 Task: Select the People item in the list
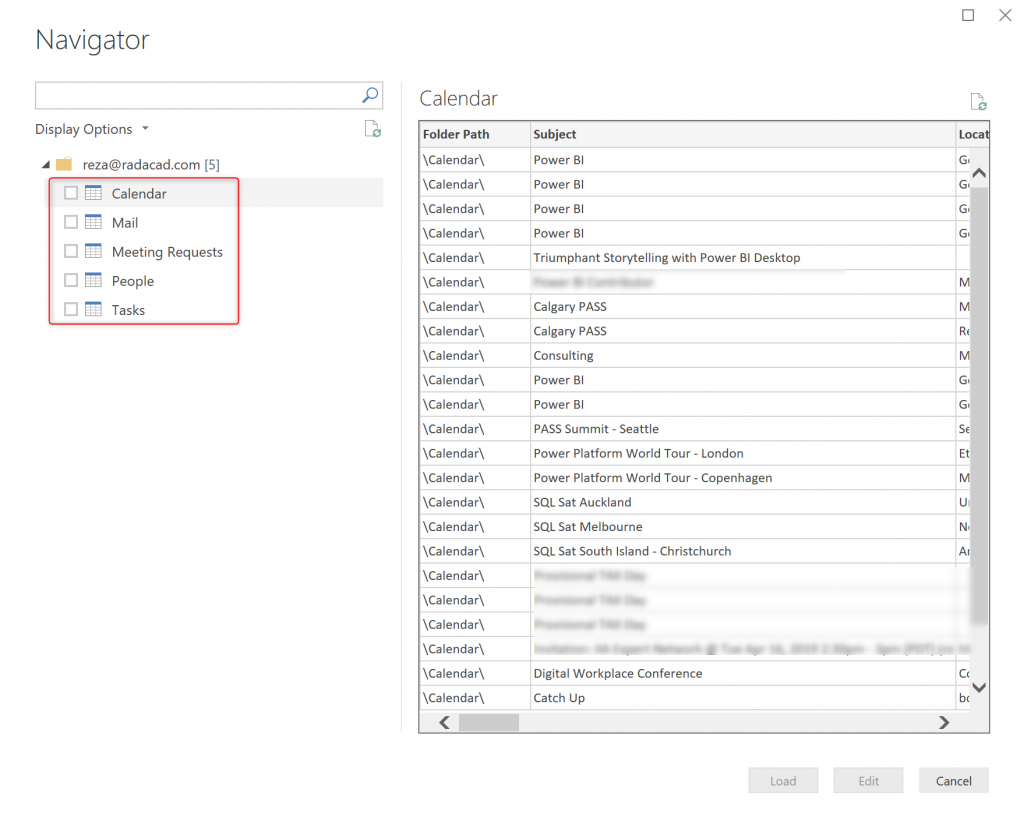(133, 281)
